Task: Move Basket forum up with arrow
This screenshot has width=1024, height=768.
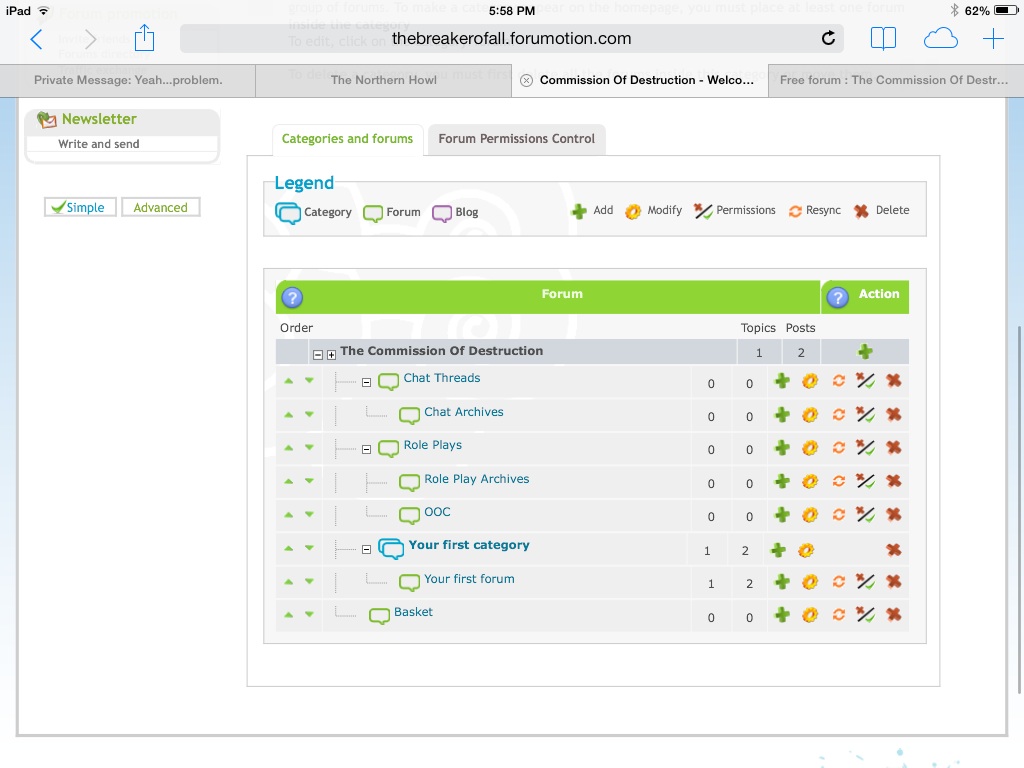Action: (x=289, y=615)
